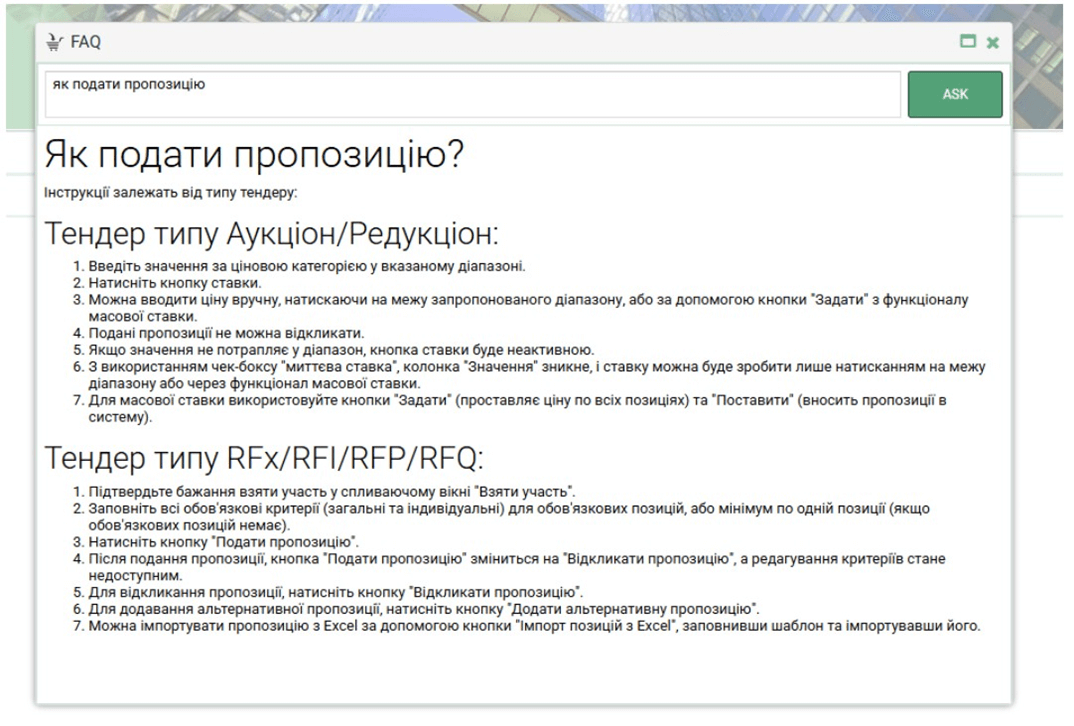
Task: Click the step about importing positions from Excel
Action: 534,626
